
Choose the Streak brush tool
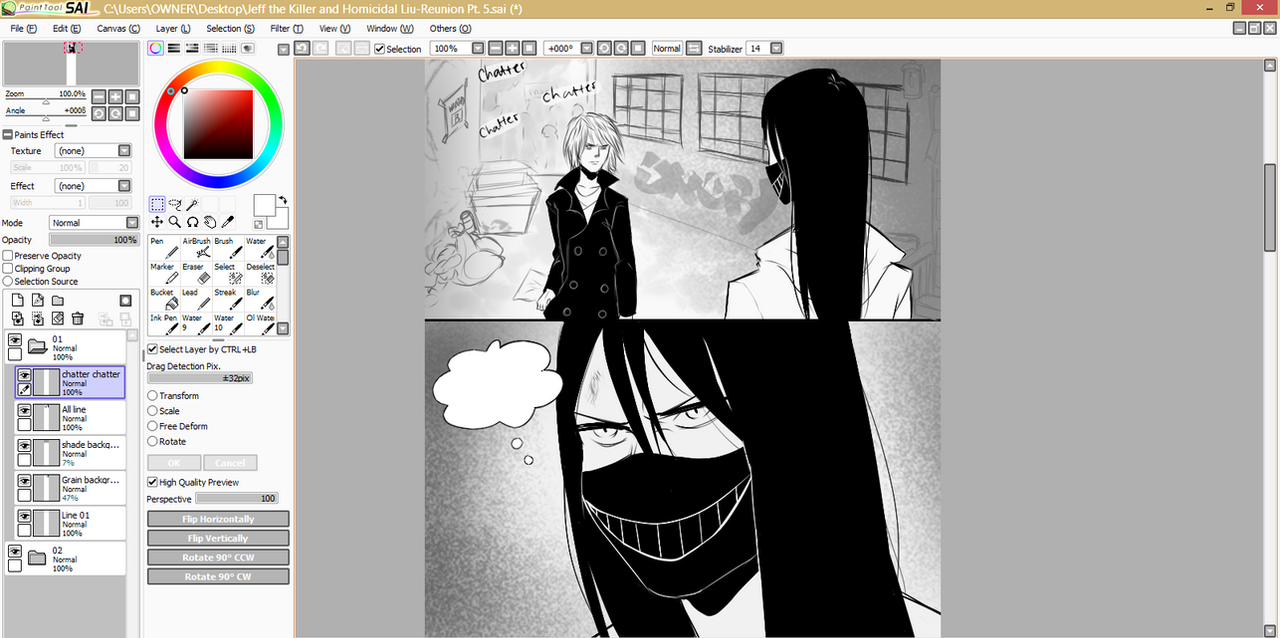point(227,300)
